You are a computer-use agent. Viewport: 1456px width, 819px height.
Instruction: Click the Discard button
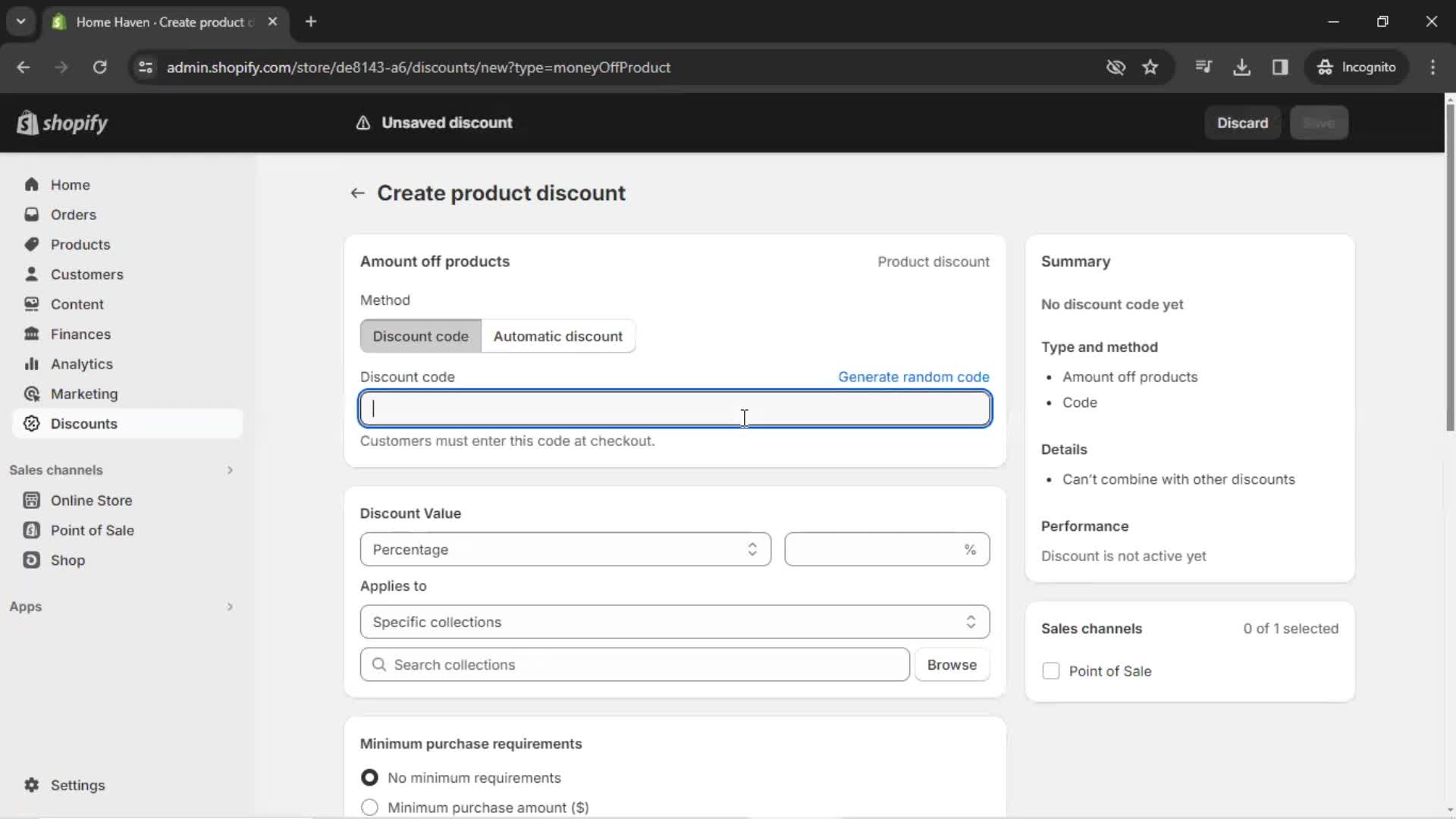coord(1243,123)
